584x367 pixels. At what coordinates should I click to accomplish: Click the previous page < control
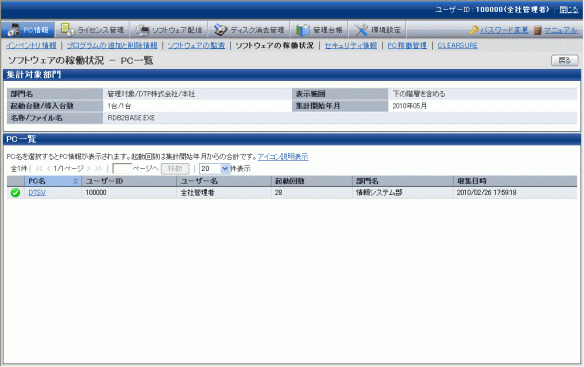(x=48, y=169)
